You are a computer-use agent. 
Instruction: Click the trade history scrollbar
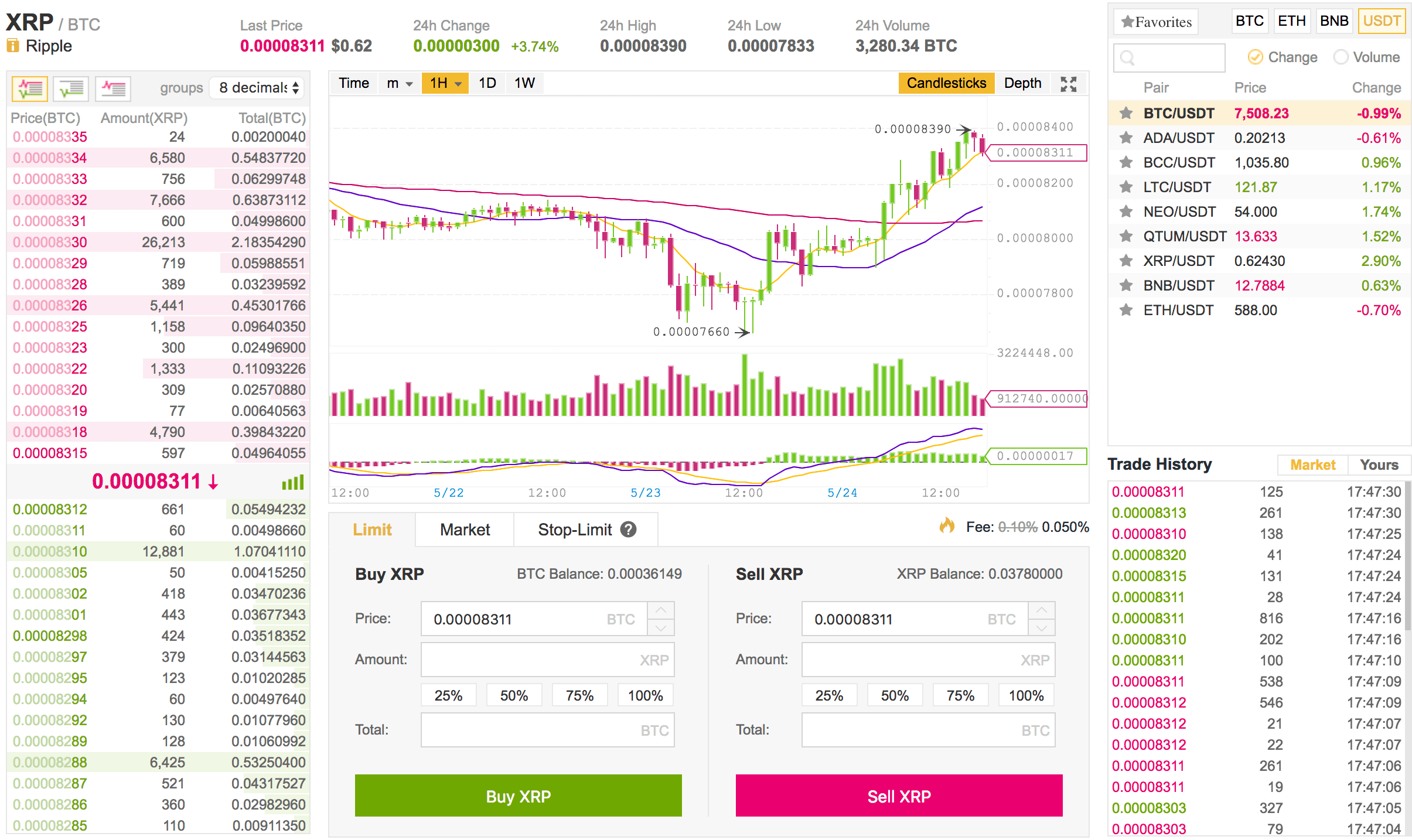click(1408, 556)
